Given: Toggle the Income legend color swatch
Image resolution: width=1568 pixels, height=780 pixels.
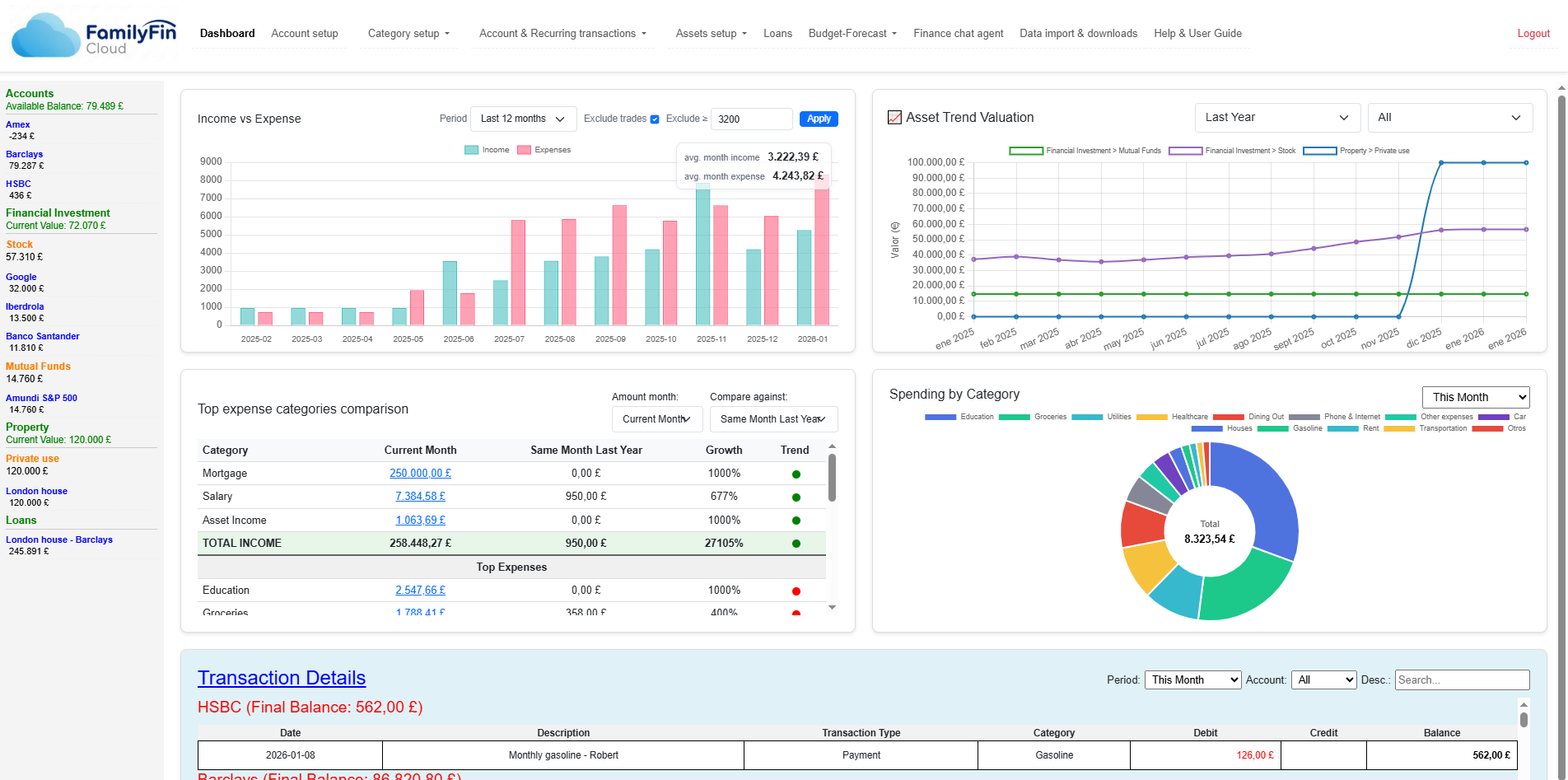Looking at the screenshot, I should click(471, 150).
